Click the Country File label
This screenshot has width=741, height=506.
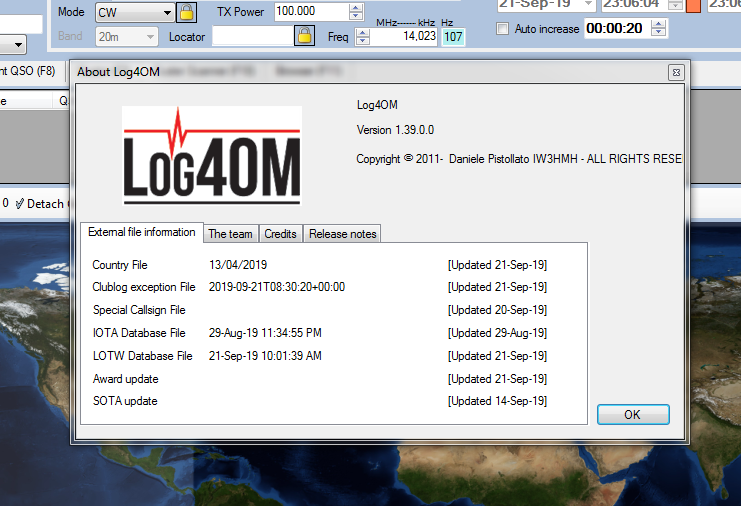[120, 265]
